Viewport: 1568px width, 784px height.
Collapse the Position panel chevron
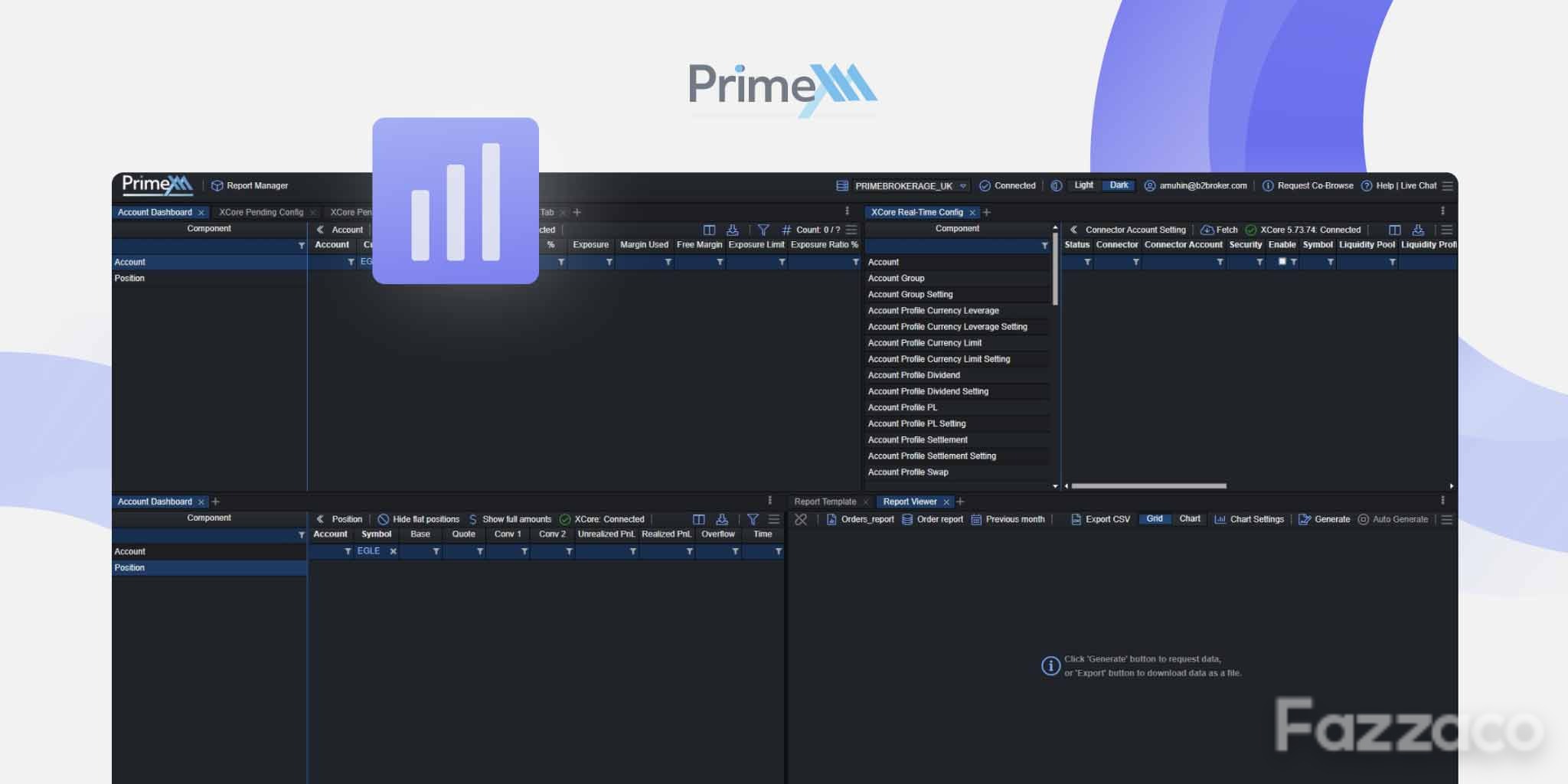[x=320, y=519]
